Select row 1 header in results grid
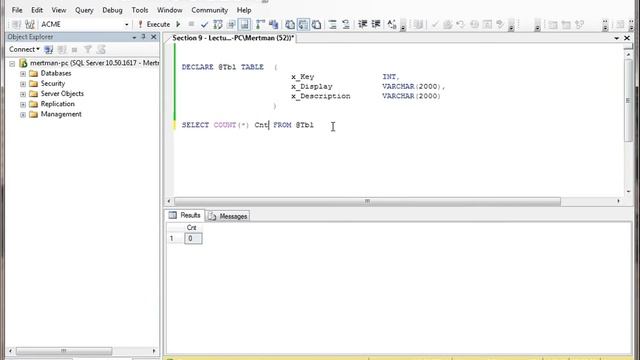 [176, 238]
